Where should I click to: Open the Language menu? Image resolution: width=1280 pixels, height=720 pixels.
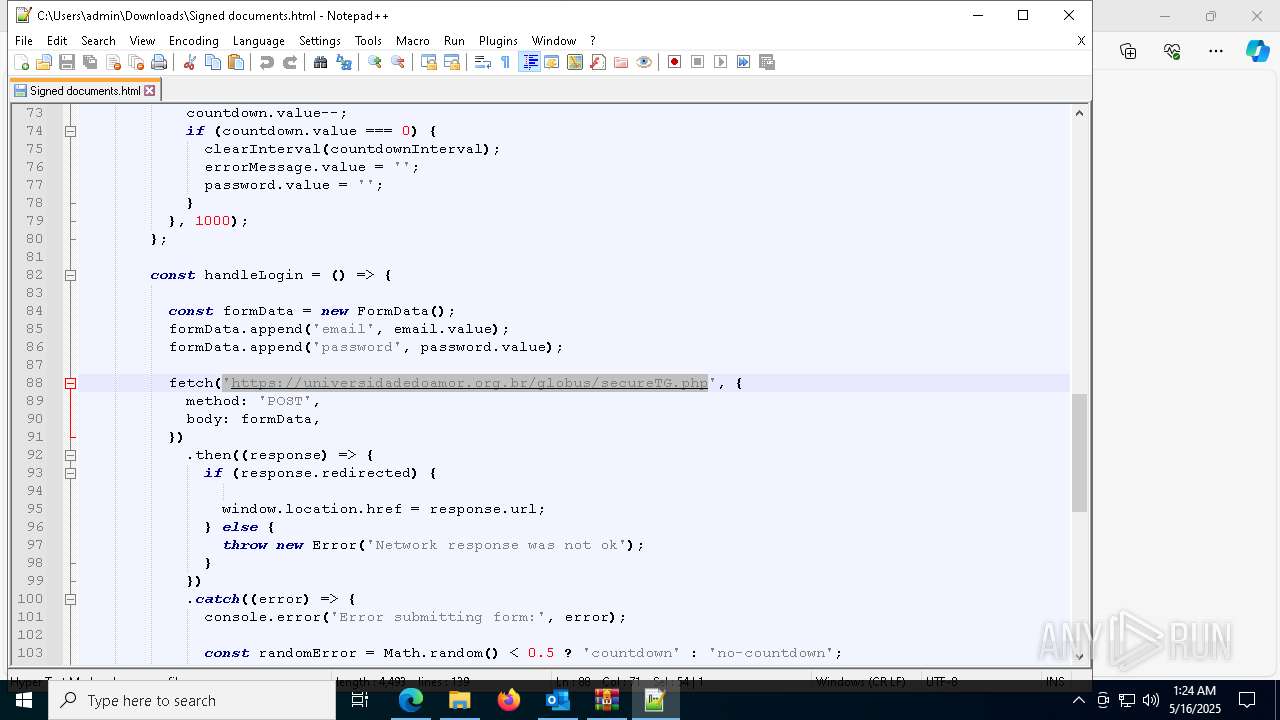[x=259, y=41]
